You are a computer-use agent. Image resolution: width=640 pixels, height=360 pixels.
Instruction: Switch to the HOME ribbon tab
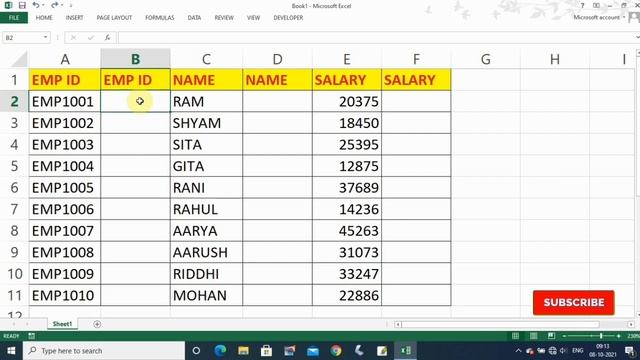pyautogui.click(x=44, y=18)
